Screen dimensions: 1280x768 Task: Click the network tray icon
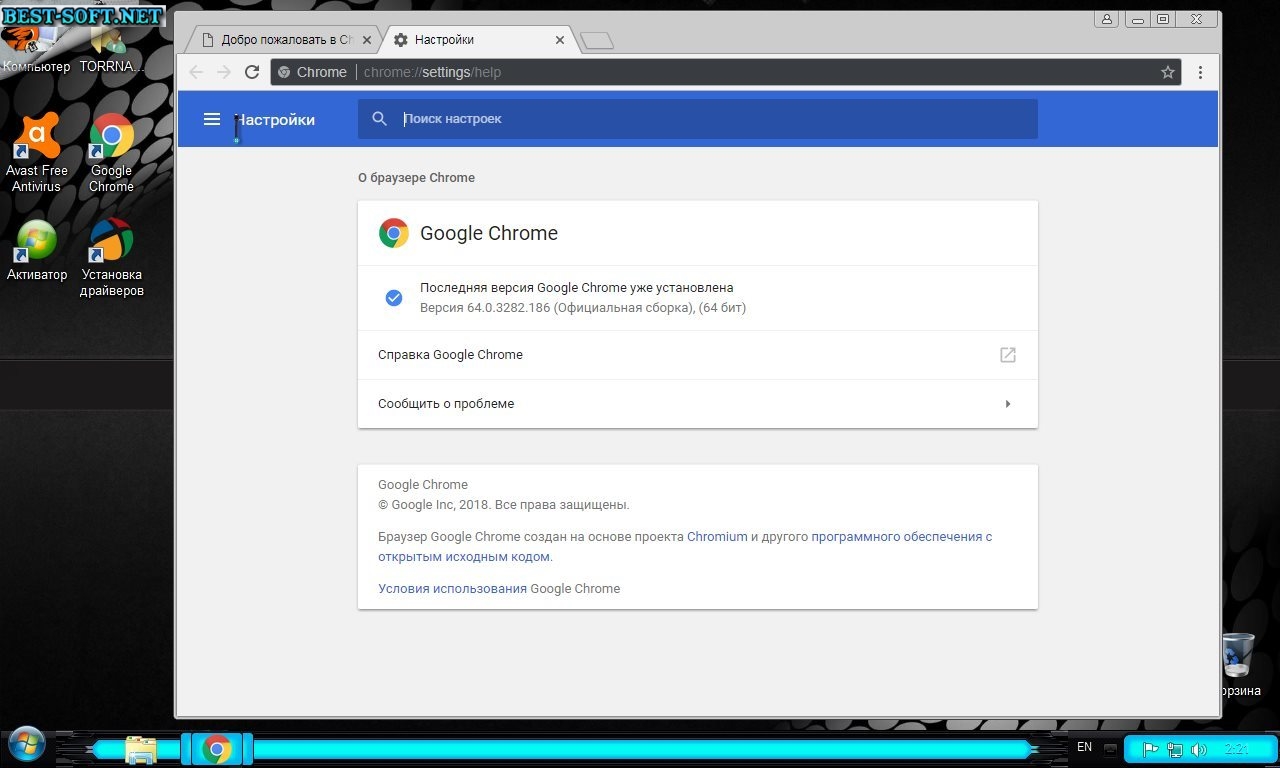click(x=1175, y=749)
